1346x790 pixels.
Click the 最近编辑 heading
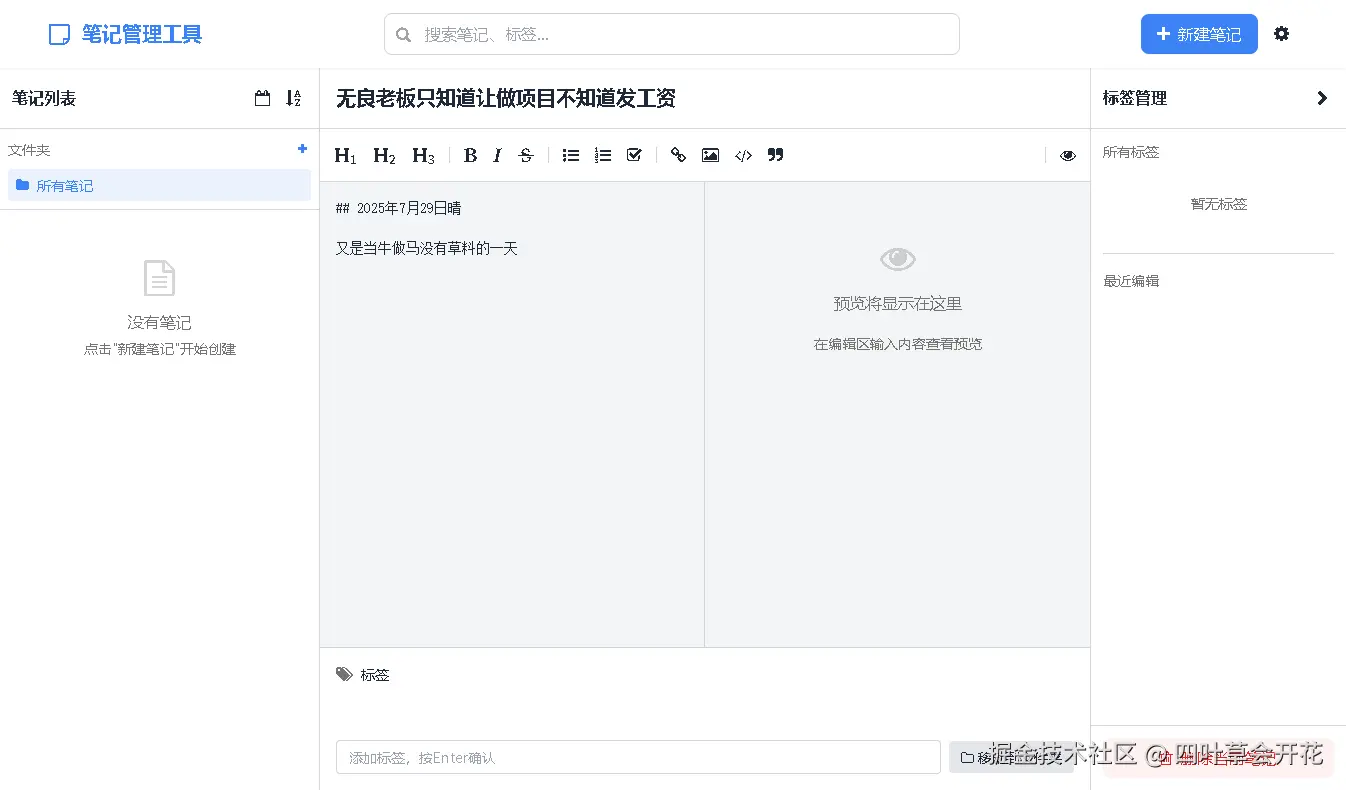[x=1131, y=281]
